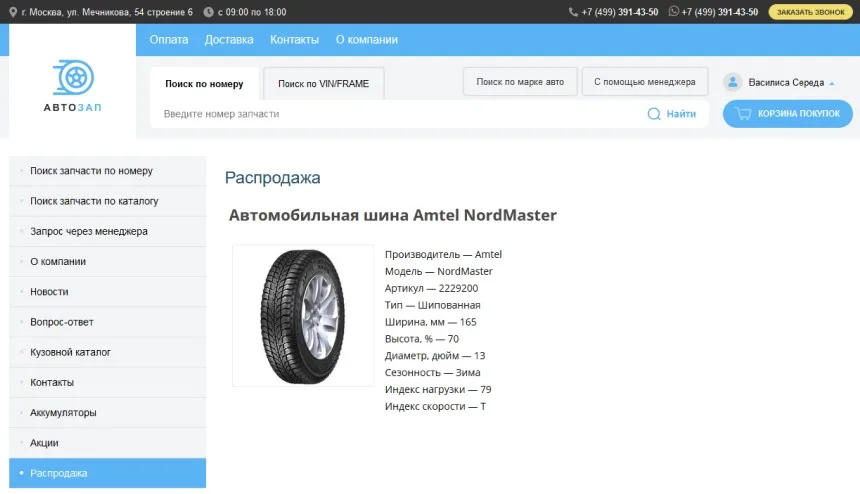Screen dimensions: 860x494
Task: Open Поиск запчасти по номеру in the sidebar
Action: click(x=108, y=171)
